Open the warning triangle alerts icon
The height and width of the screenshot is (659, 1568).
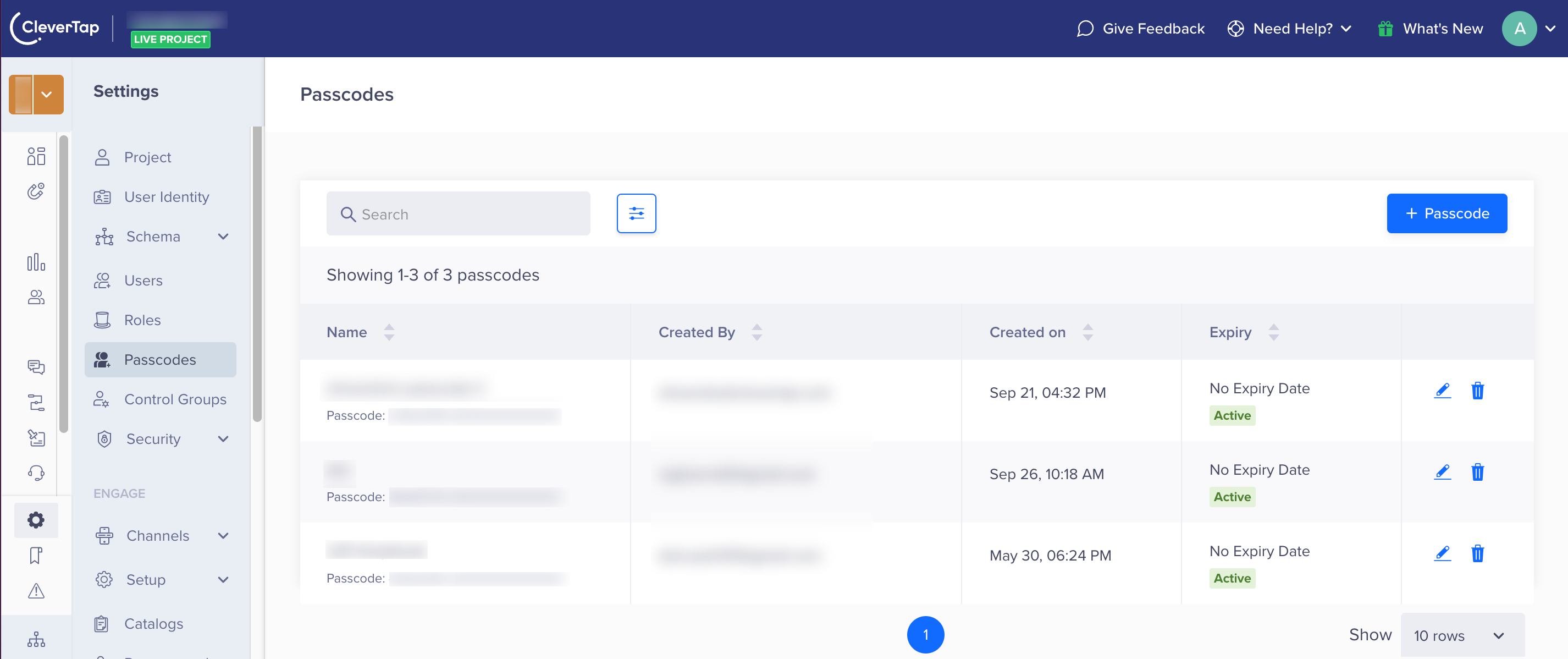point(36,590)
